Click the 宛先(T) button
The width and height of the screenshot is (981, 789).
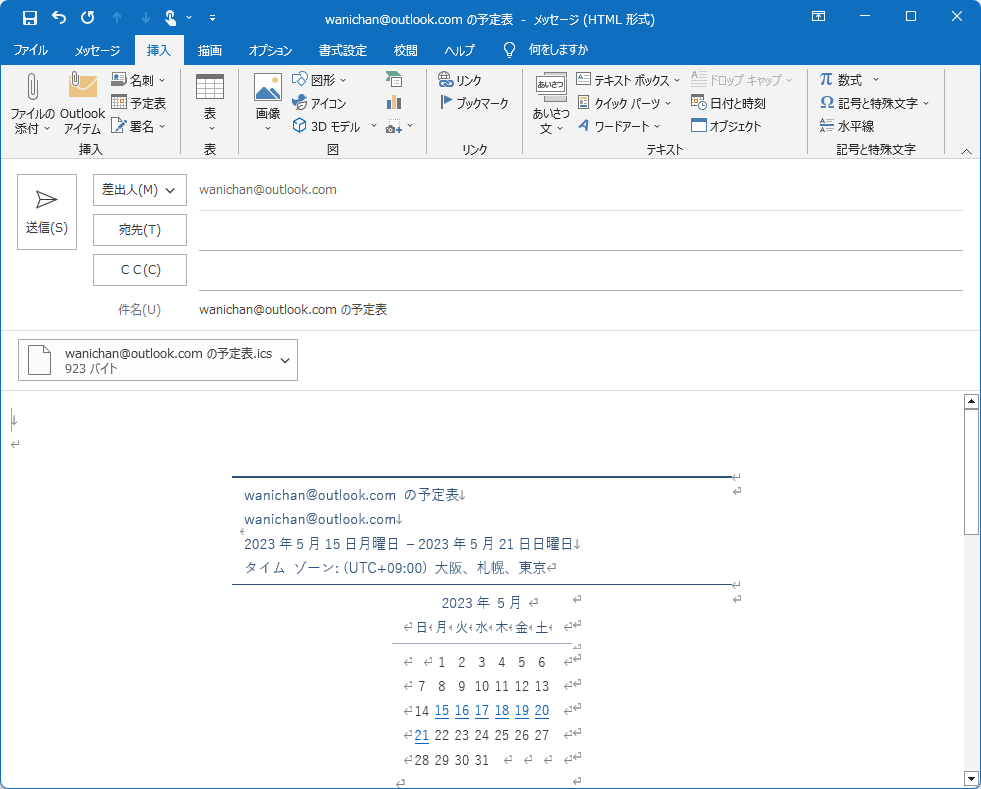[x=140, y=230]
